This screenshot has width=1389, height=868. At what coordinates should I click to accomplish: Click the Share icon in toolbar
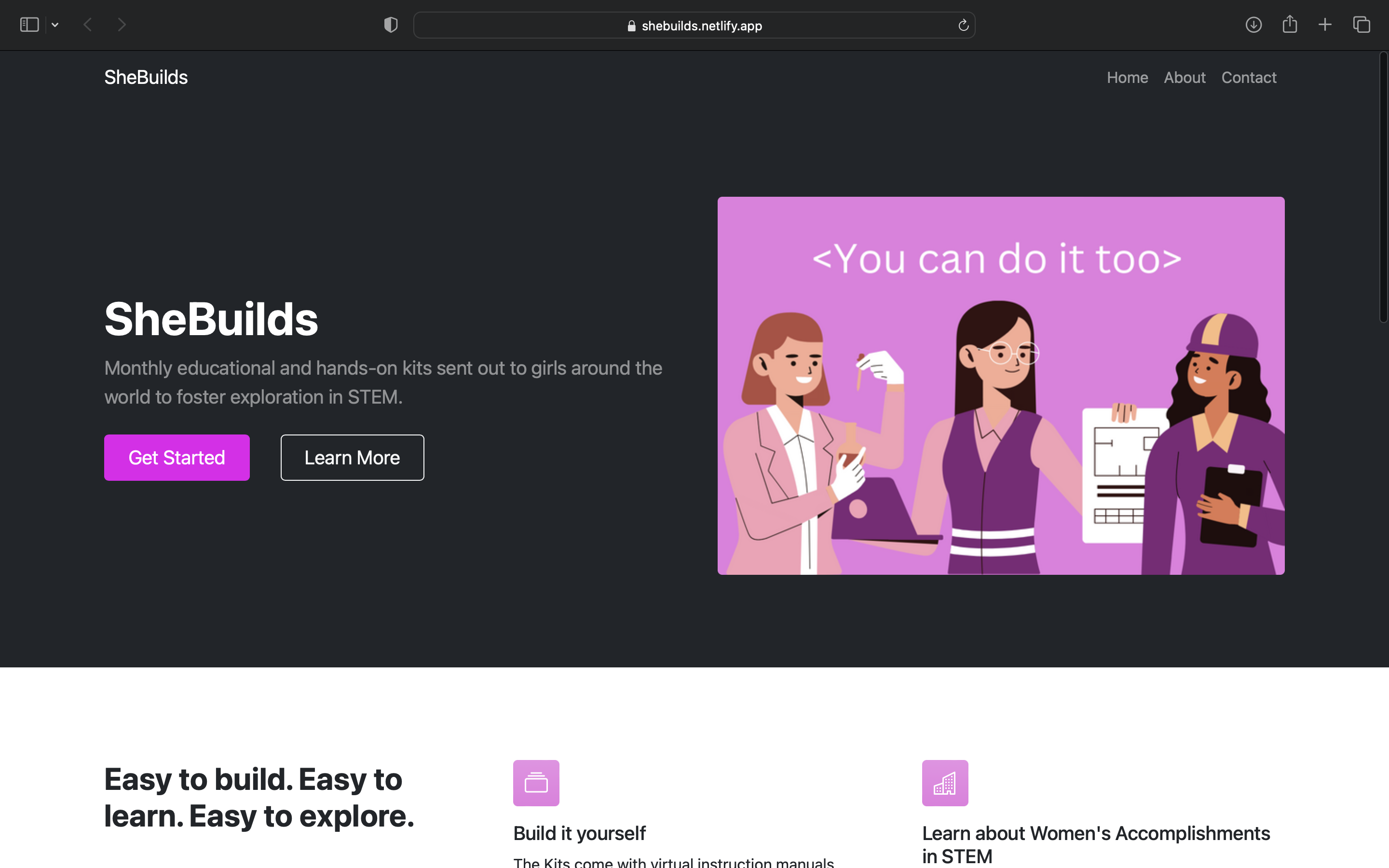click(1290, 24)
